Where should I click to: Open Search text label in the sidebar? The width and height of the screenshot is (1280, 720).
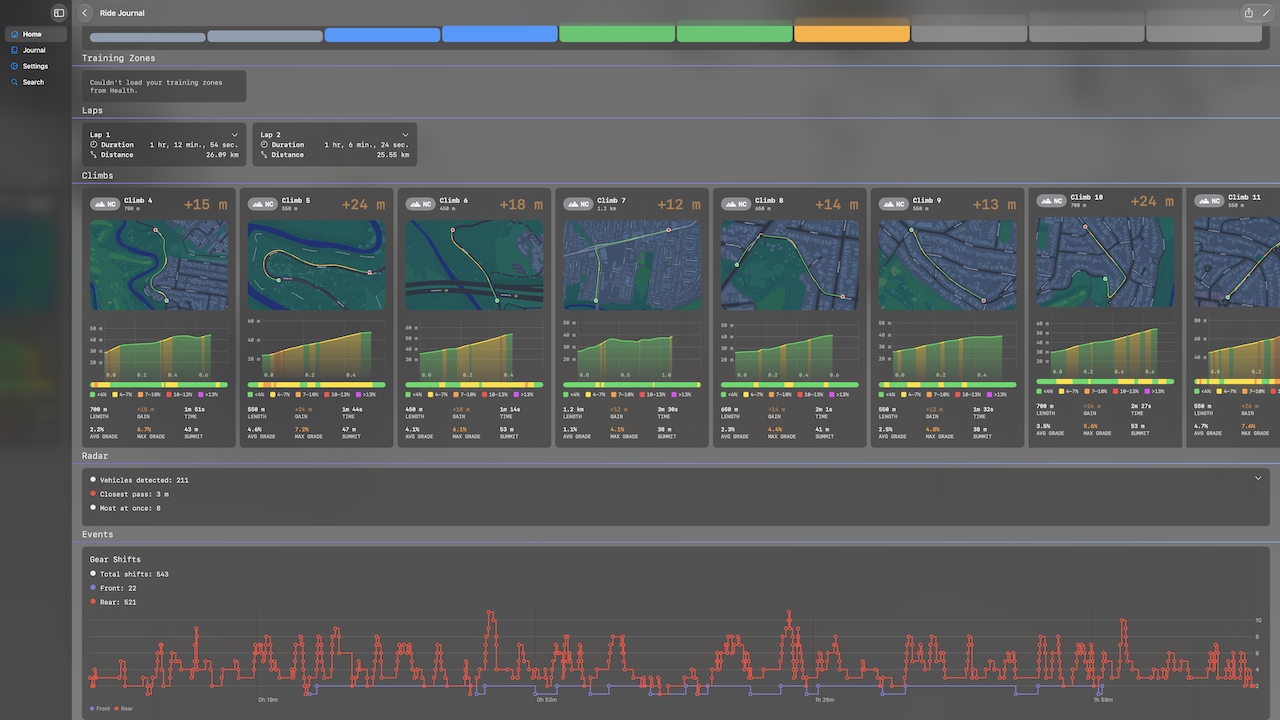pos(34,82)
